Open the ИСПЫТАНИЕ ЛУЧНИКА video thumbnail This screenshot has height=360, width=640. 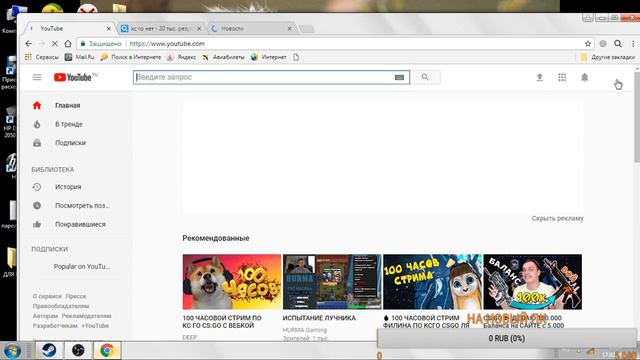(x=332, y=282)
